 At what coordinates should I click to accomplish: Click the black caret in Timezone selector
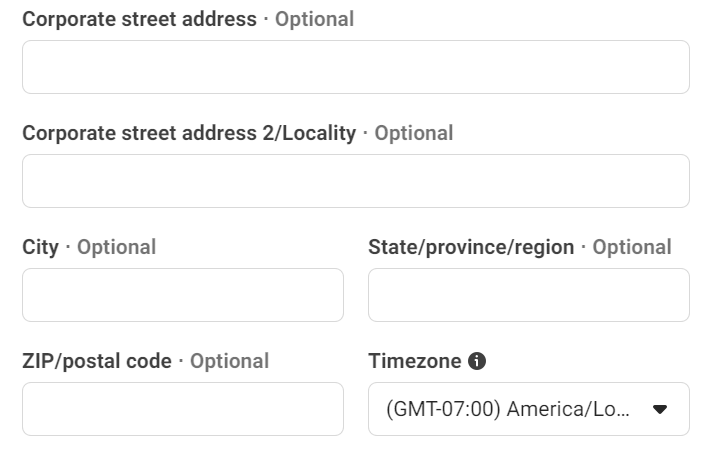coord(660,409)
